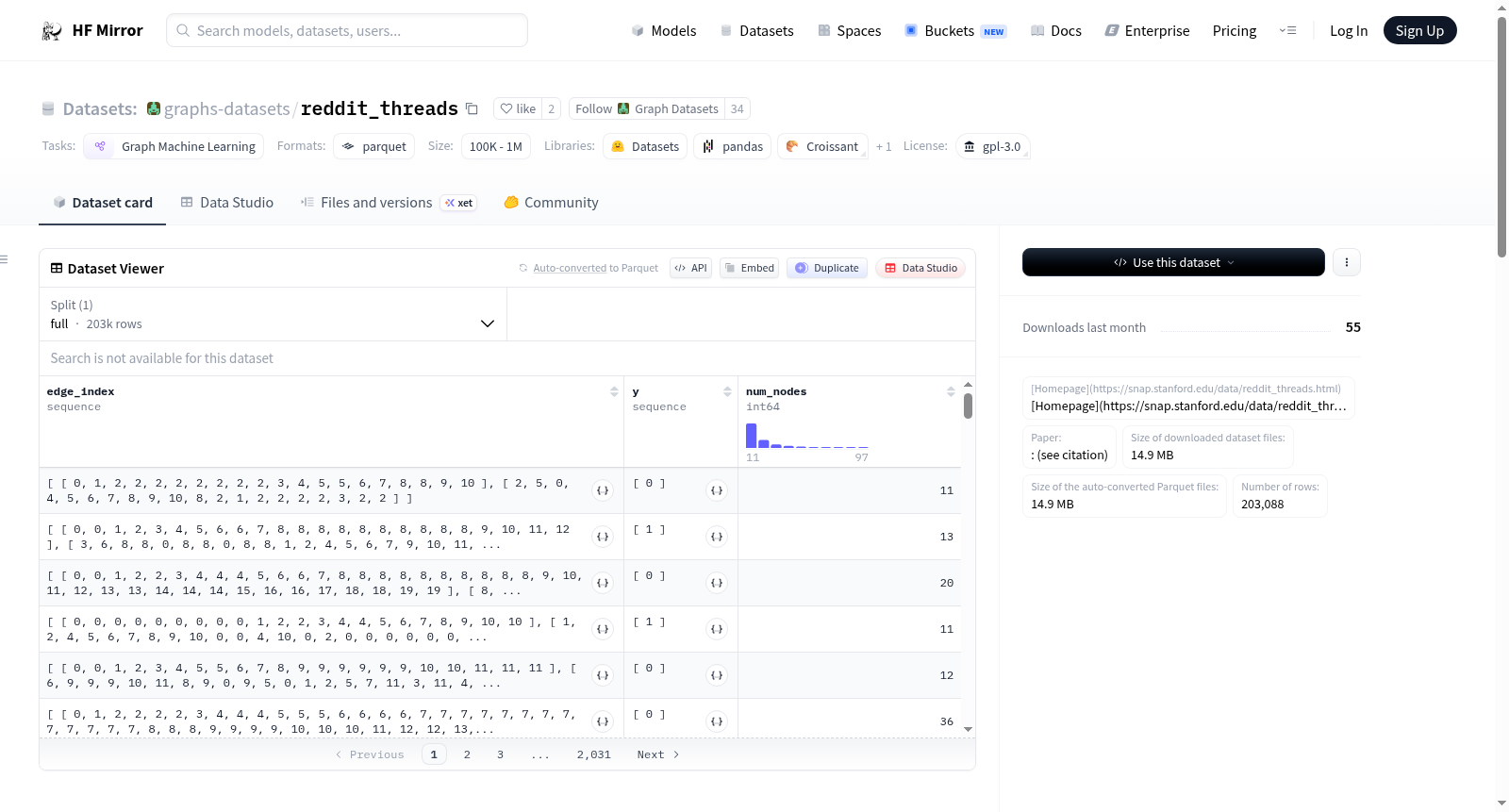
Task: Expand JSON for first row edge_index
Action: click(x=604, y=490)
